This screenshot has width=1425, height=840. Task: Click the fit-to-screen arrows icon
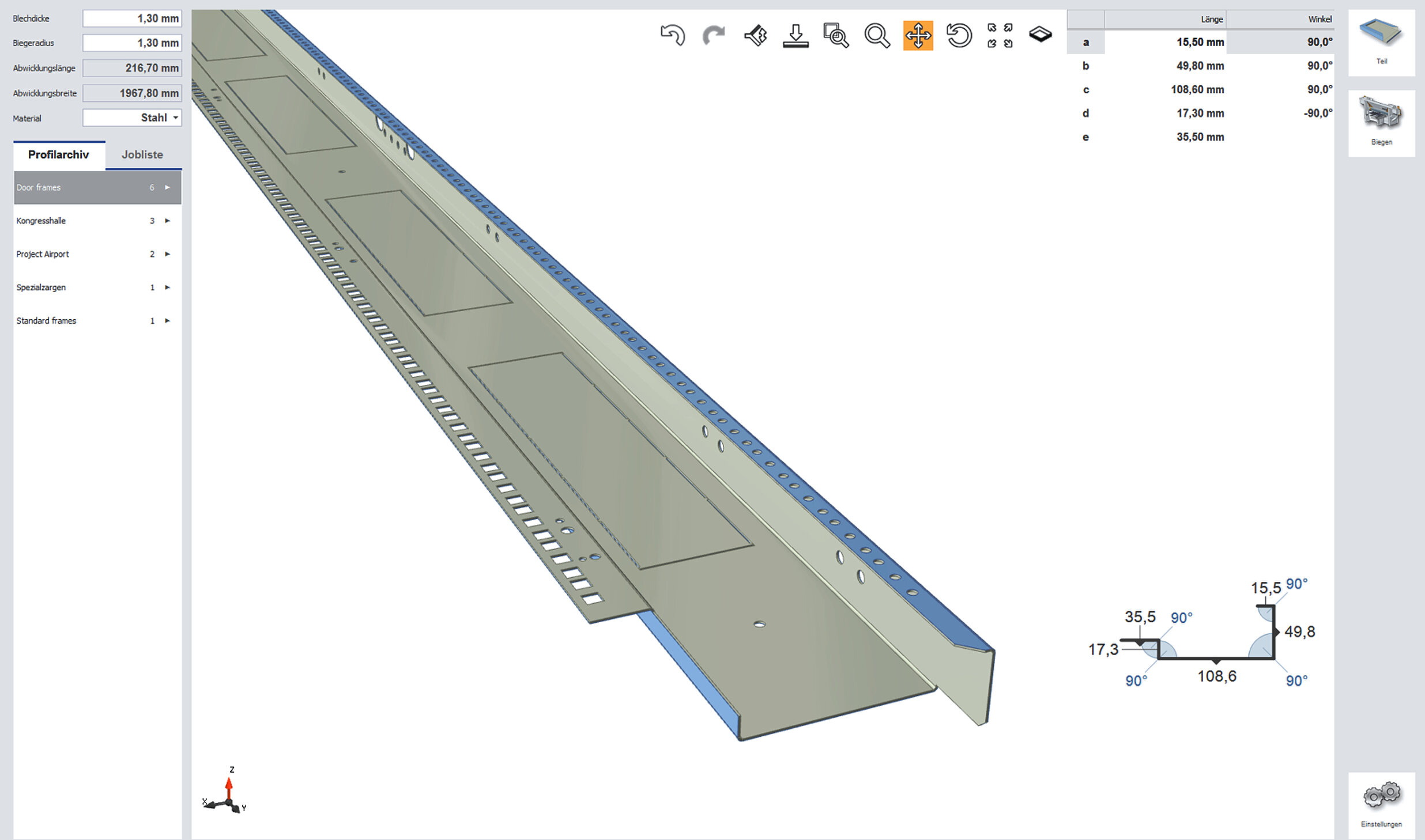coord(1000,36)
